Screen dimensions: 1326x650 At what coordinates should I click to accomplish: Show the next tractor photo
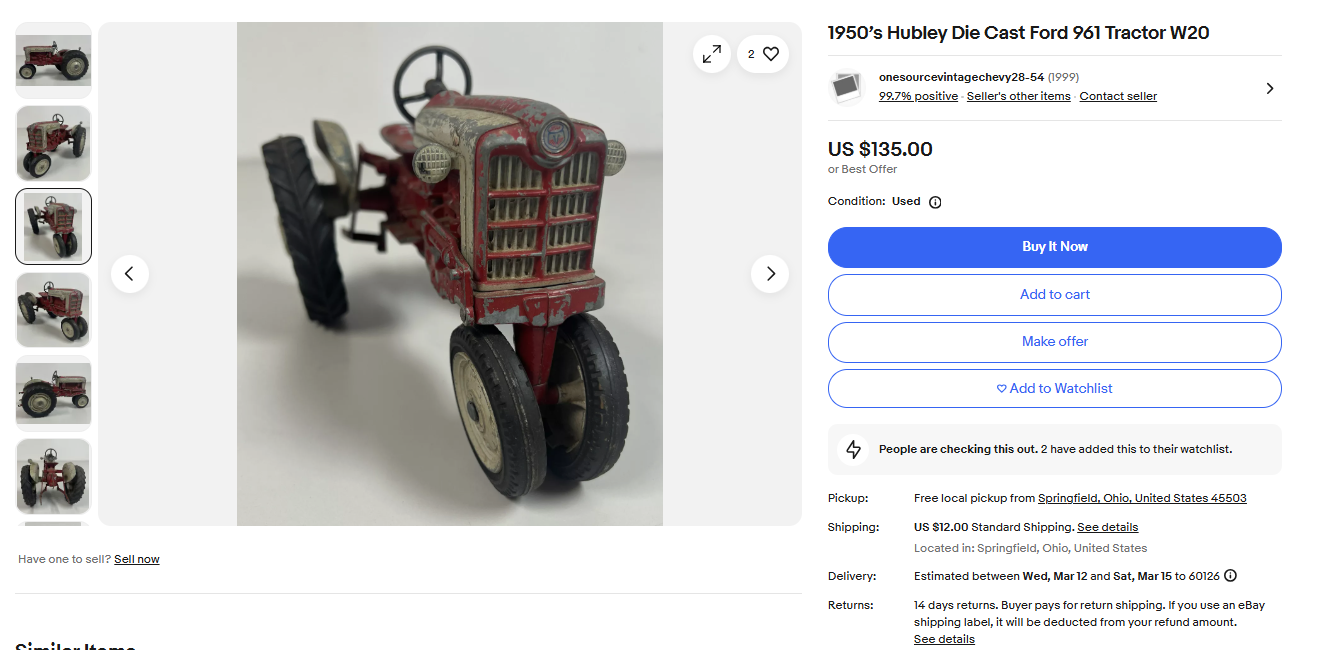770,274
